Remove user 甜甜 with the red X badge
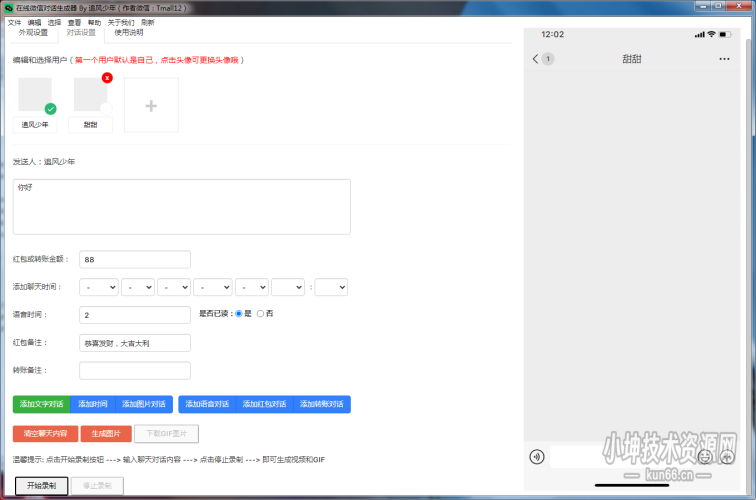This screenshot has height=500, width=756. [x=107, y=78]
